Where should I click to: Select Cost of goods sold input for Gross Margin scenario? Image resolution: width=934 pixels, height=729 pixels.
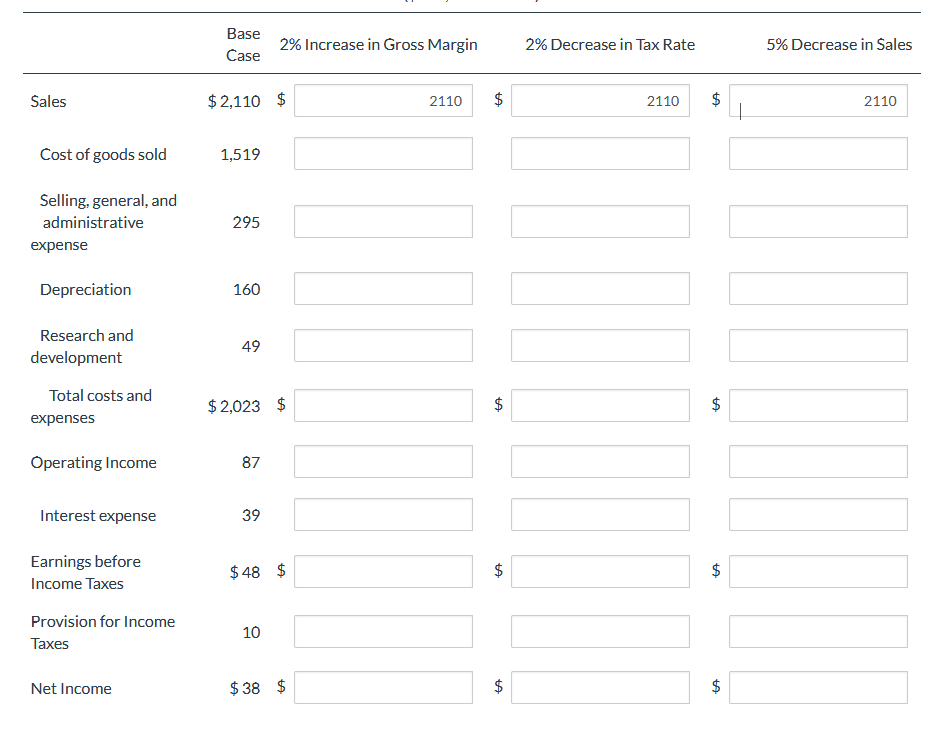pyautogui.click(x=383, y=154)
